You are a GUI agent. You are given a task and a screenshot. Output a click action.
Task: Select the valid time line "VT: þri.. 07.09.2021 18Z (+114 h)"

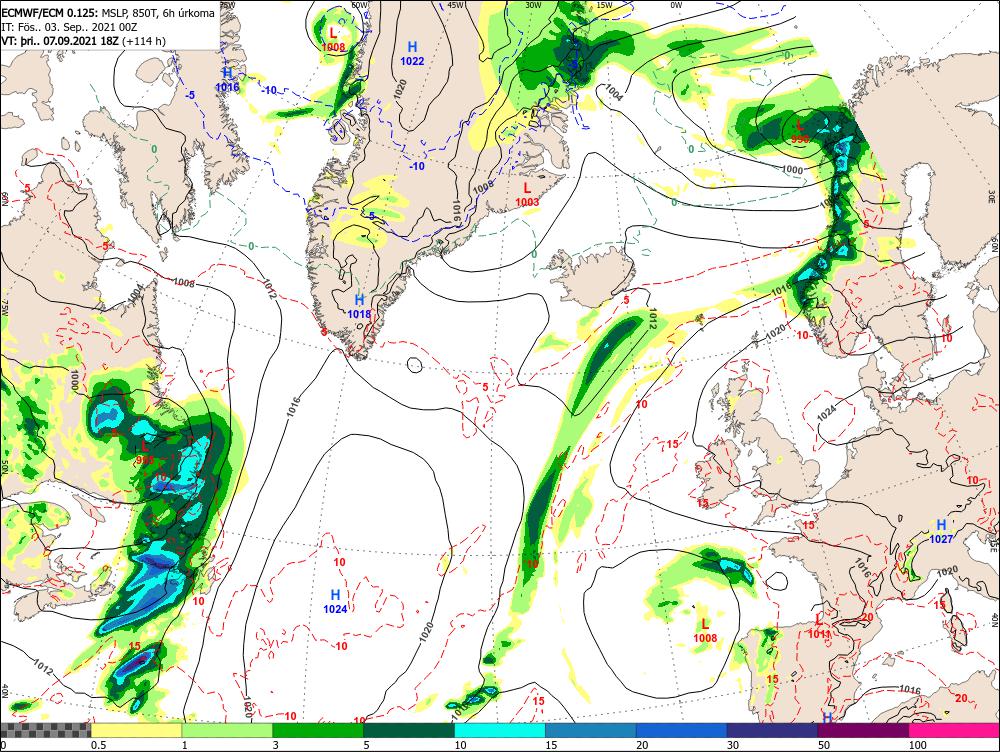click(x=83, y=41)
